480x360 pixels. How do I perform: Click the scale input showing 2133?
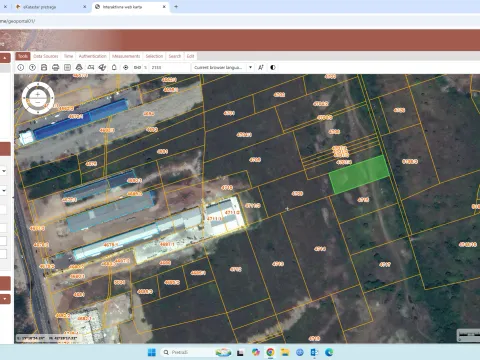[x=169, y=67]
